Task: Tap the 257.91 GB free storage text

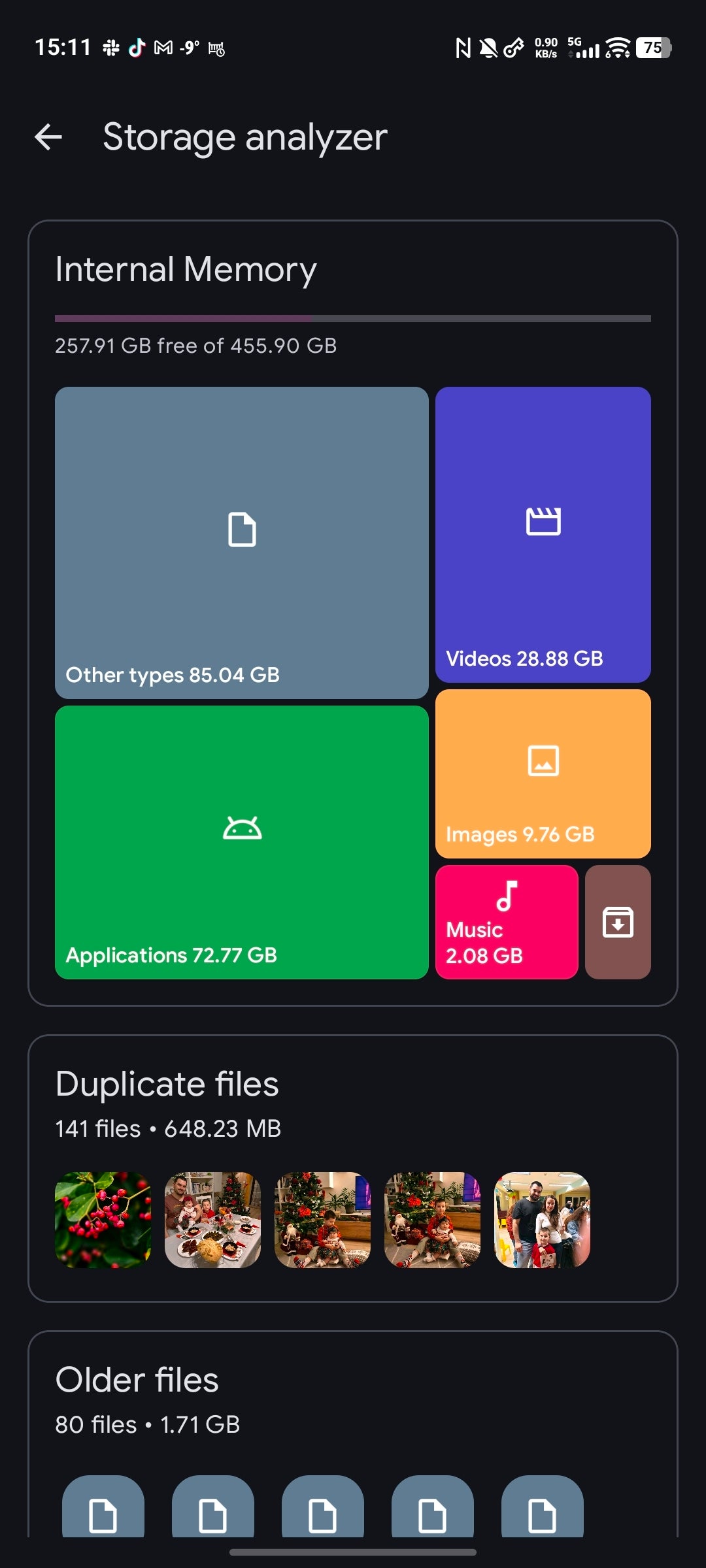Action: [x=195, y=346]
